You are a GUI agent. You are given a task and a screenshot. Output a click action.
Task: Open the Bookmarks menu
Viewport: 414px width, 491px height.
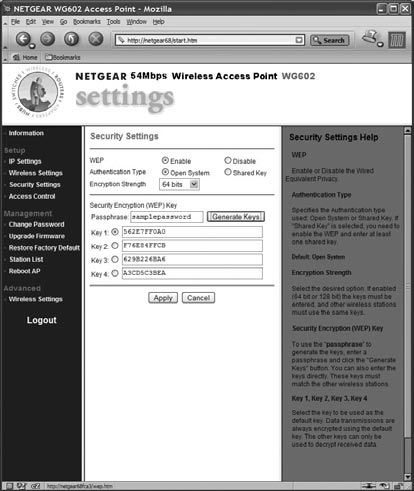87,22
